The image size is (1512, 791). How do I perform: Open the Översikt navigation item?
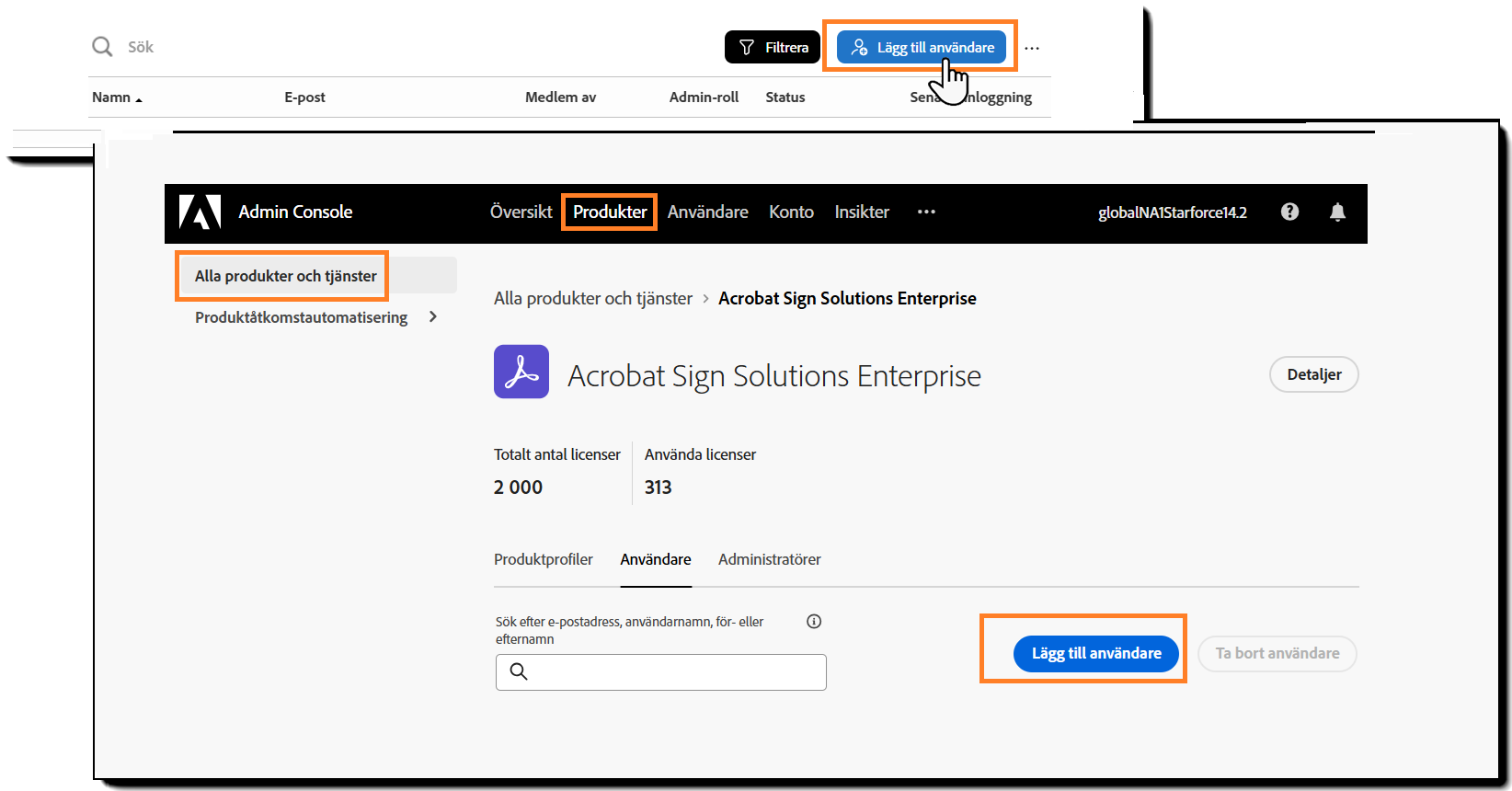coord(521,212)
